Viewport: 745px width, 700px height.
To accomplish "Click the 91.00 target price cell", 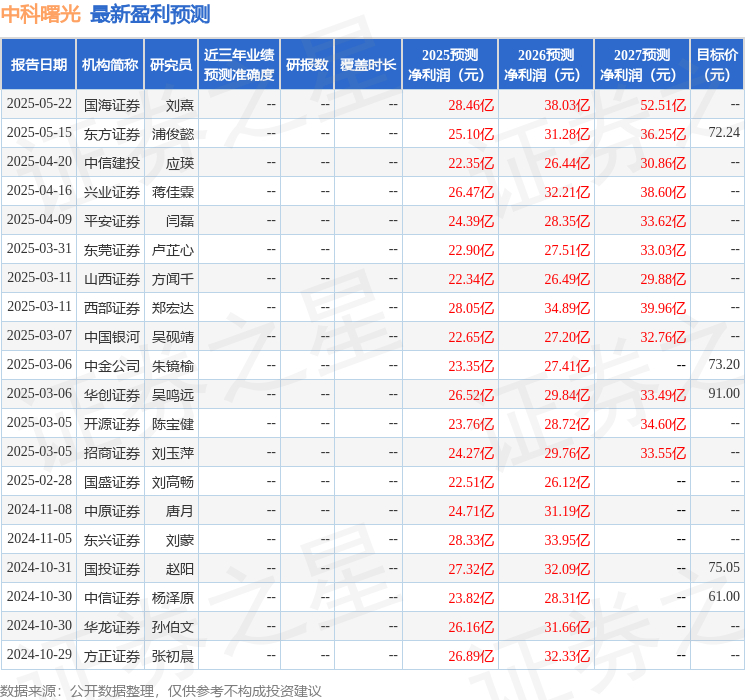I will (723, 395).
